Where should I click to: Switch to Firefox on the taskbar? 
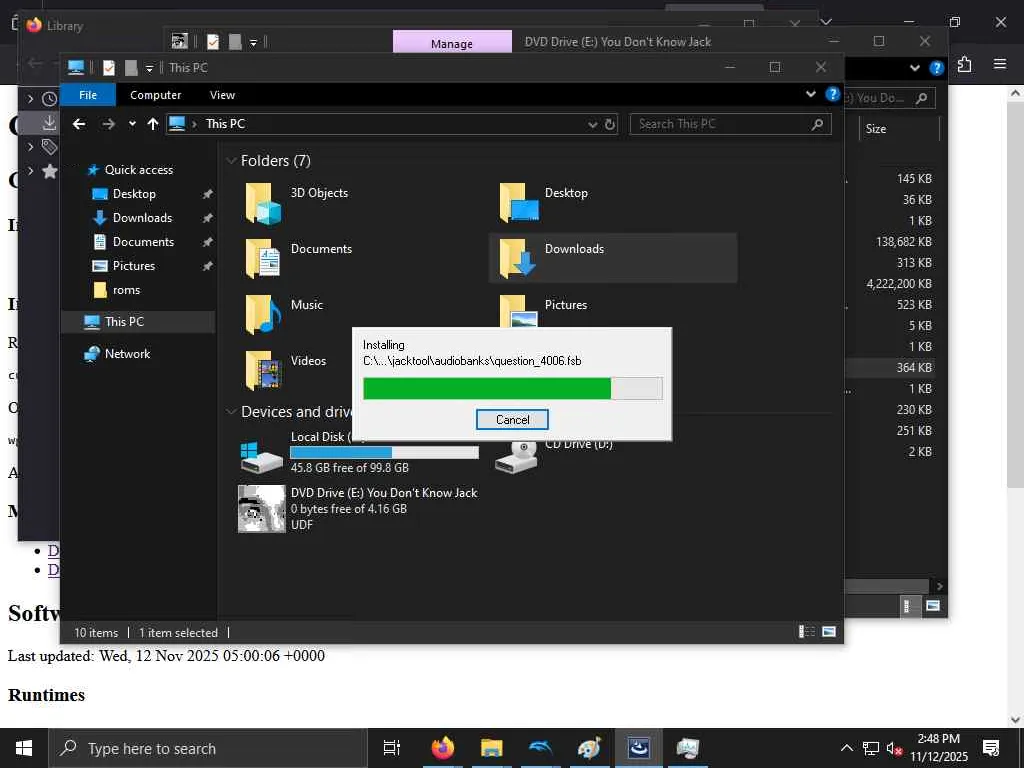click(x=442, y=748)
